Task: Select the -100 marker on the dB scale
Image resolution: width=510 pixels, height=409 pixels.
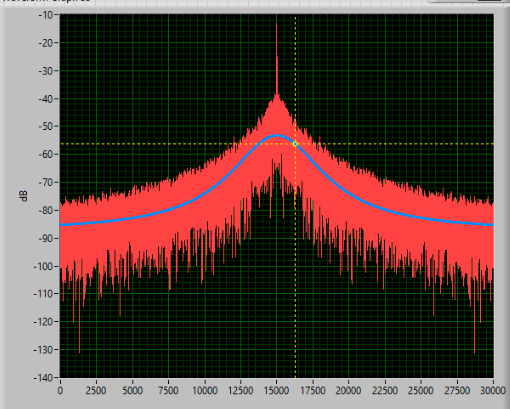Action: pyautogui.click(x=43, y=267)
